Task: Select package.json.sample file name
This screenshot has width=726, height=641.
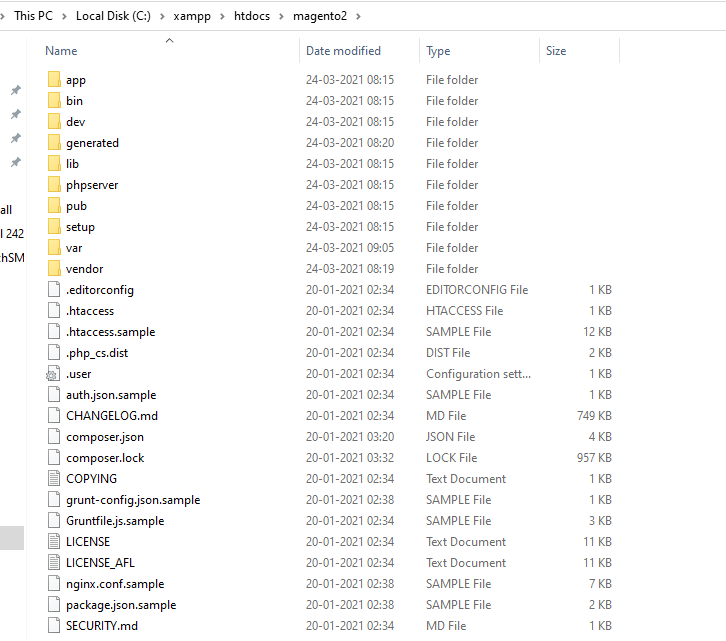Action: click(x=121, y=605)
